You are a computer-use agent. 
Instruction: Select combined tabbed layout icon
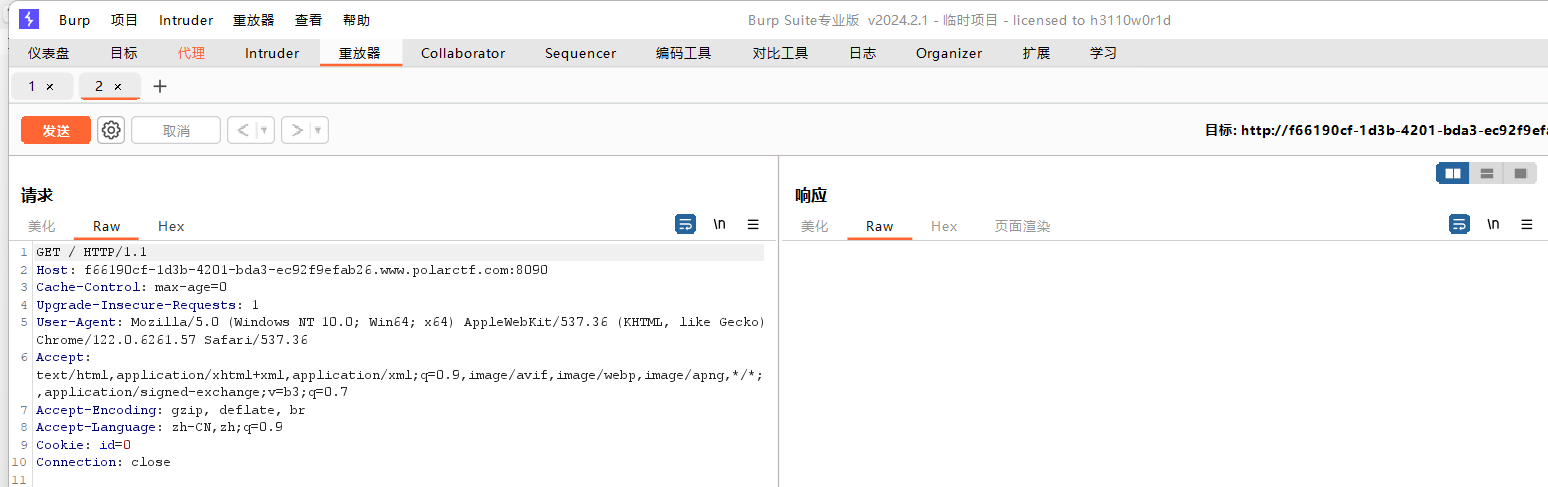(x=1520, y=173)
